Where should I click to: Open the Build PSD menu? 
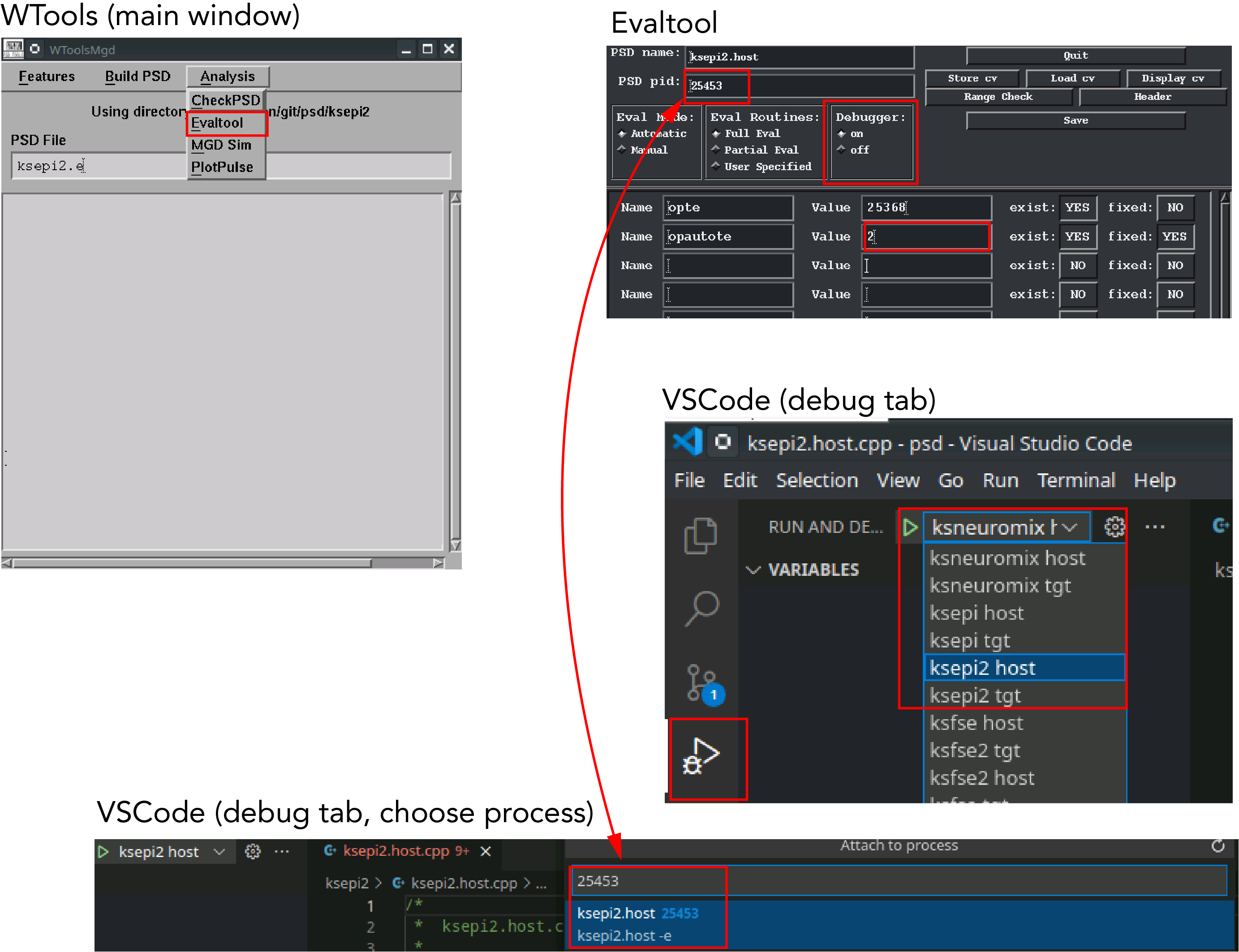(x=138, y=77)
